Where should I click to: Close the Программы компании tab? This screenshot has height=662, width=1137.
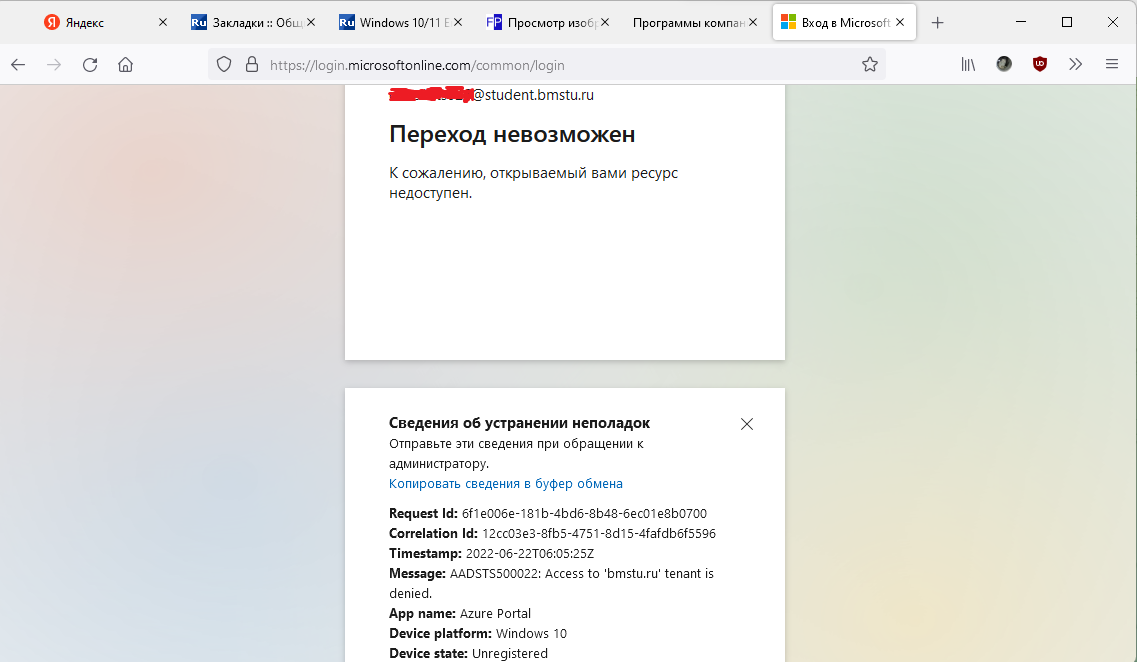[x=753, y=22]
